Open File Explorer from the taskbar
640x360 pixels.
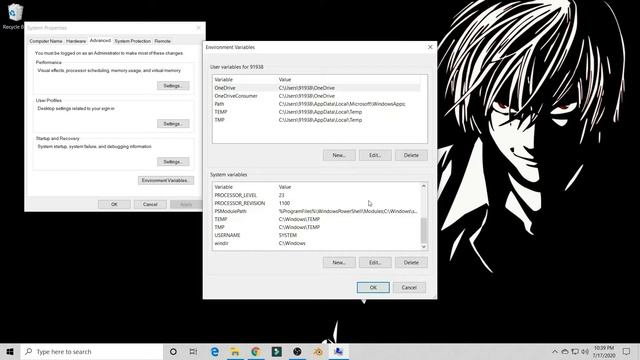[235, 351]
